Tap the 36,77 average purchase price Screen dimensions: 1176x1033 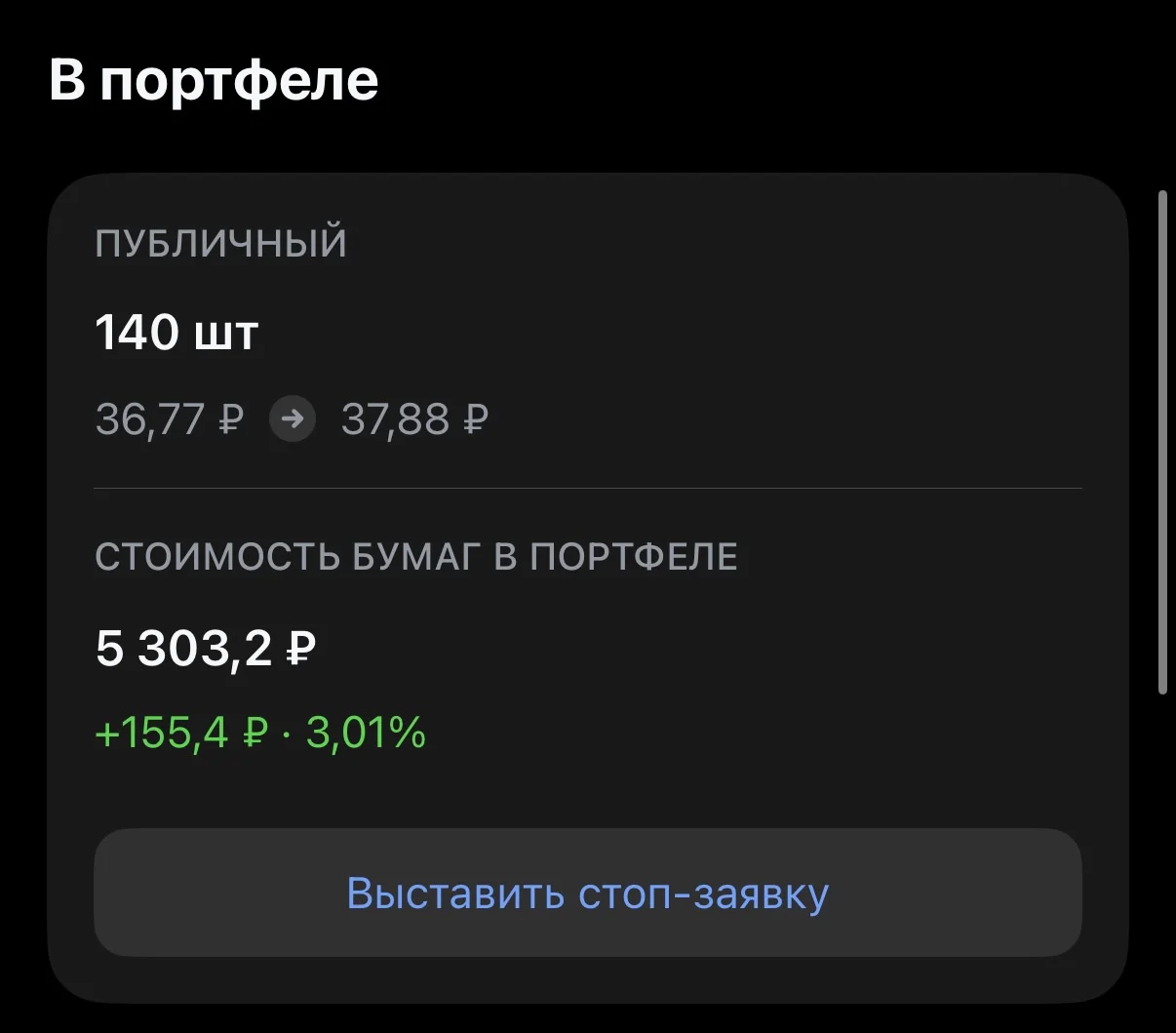point(150,420)
